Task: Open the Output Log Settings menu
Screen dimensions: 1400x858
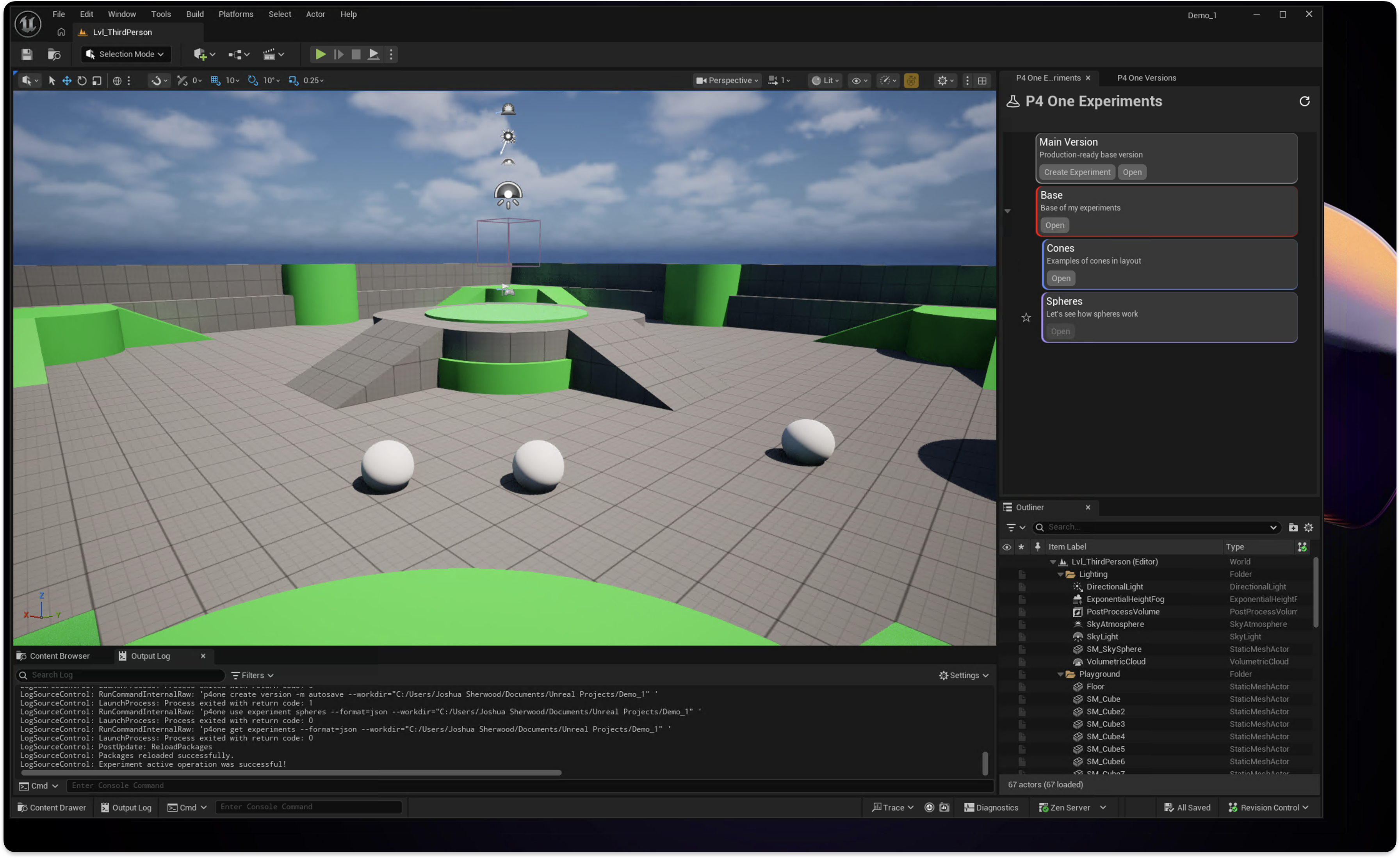Action: coord(964,675)
